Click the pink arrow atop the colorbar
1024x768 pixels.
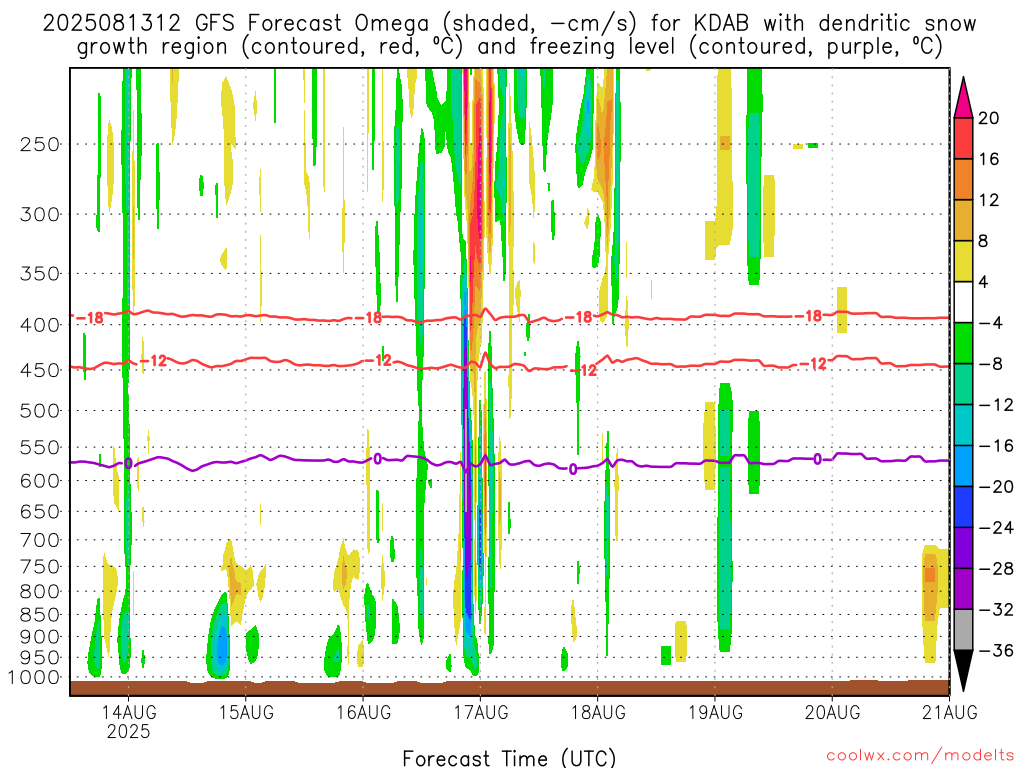coord(963,98)
